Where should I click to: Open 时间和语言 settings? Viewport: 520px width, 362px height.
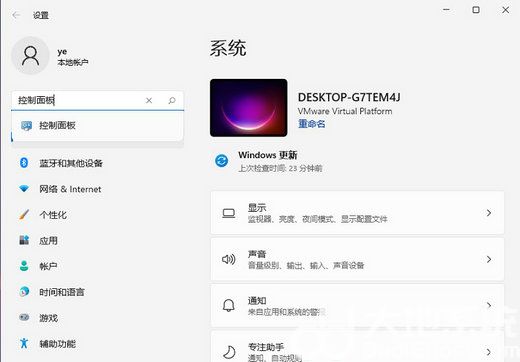point(62,292)
